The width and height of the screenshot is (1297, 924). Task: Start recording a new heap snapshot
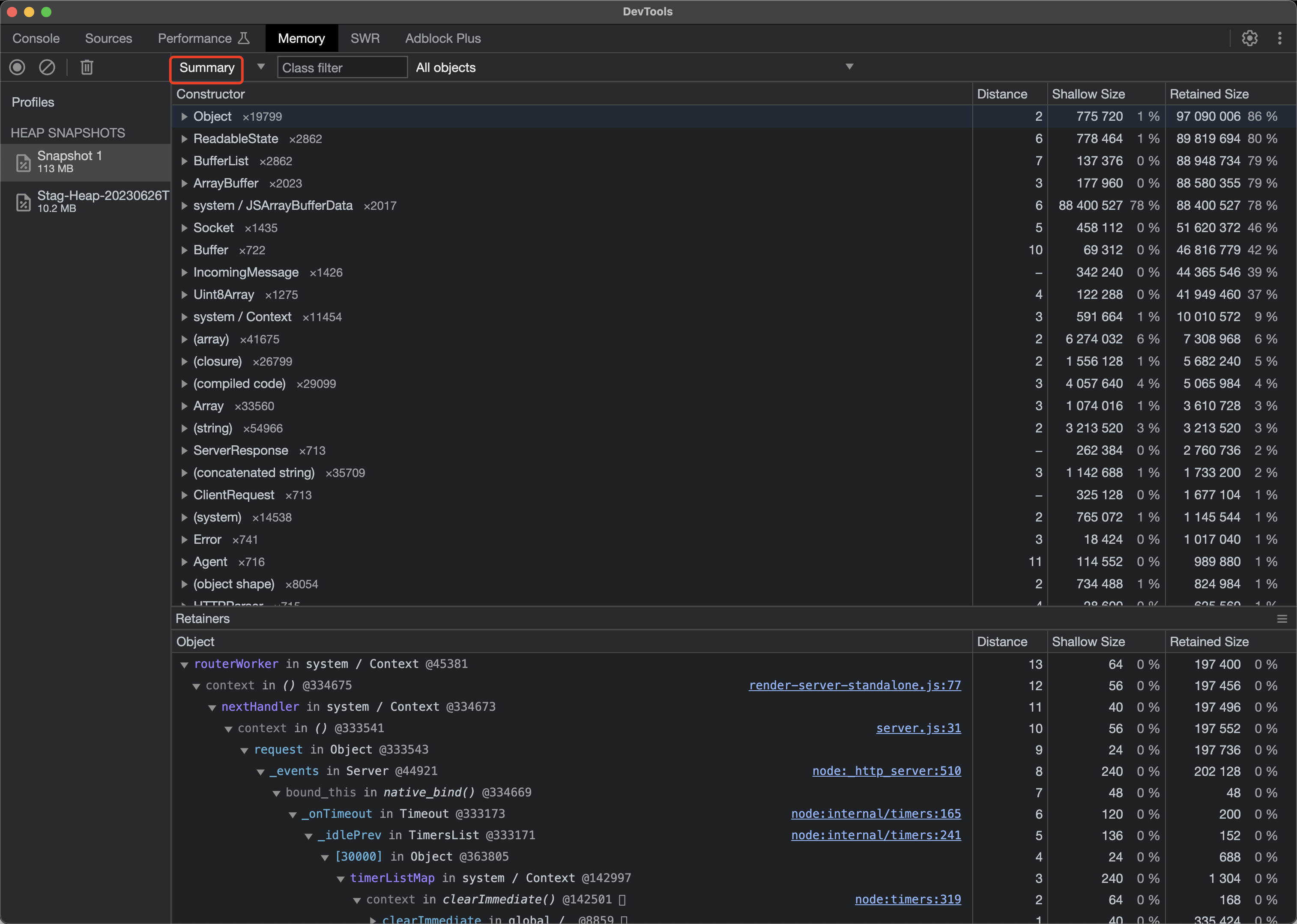(x=17, y=67)
